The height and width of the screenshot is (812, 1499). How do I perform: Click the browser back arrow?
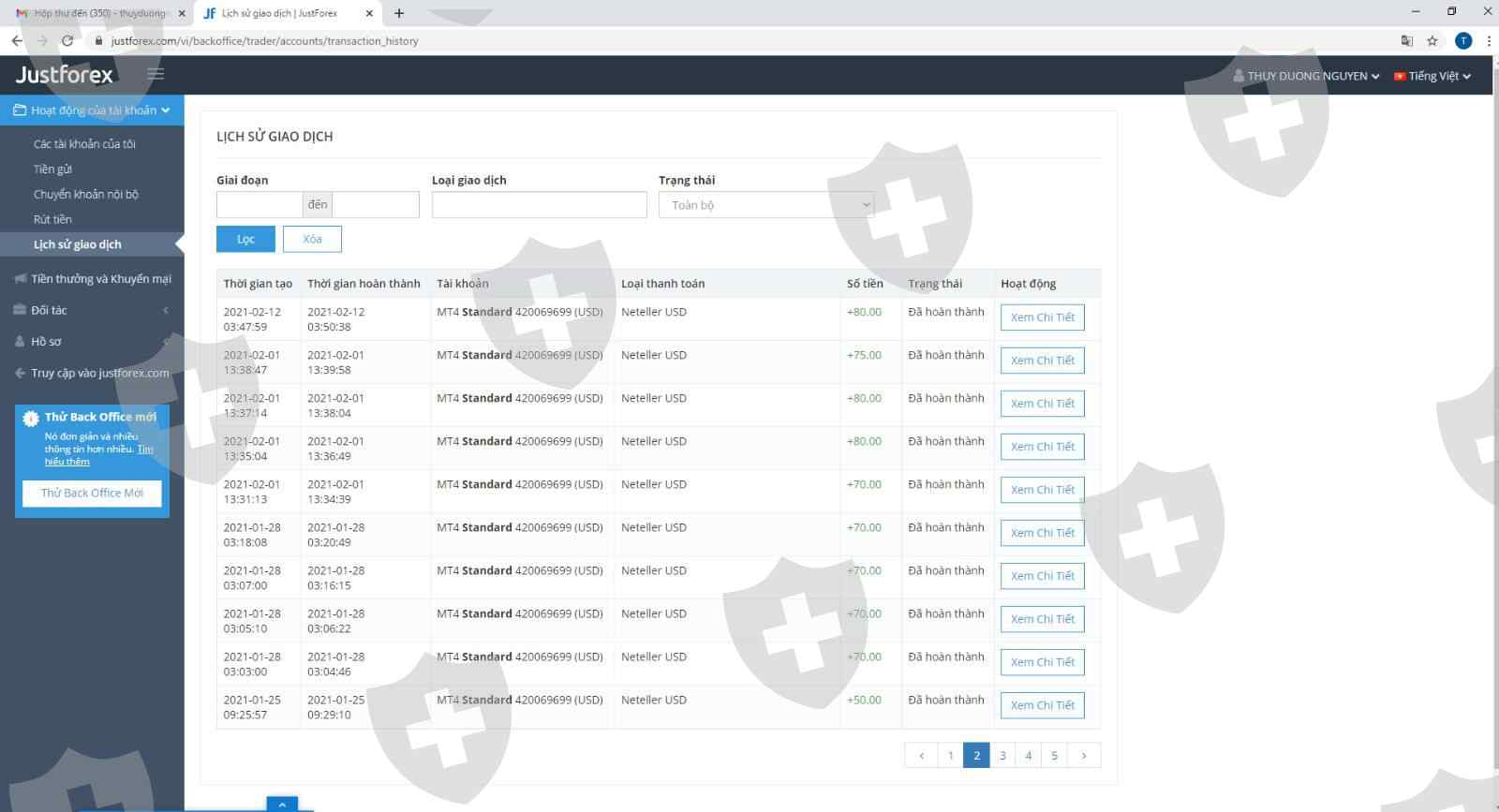pos(17,41)
